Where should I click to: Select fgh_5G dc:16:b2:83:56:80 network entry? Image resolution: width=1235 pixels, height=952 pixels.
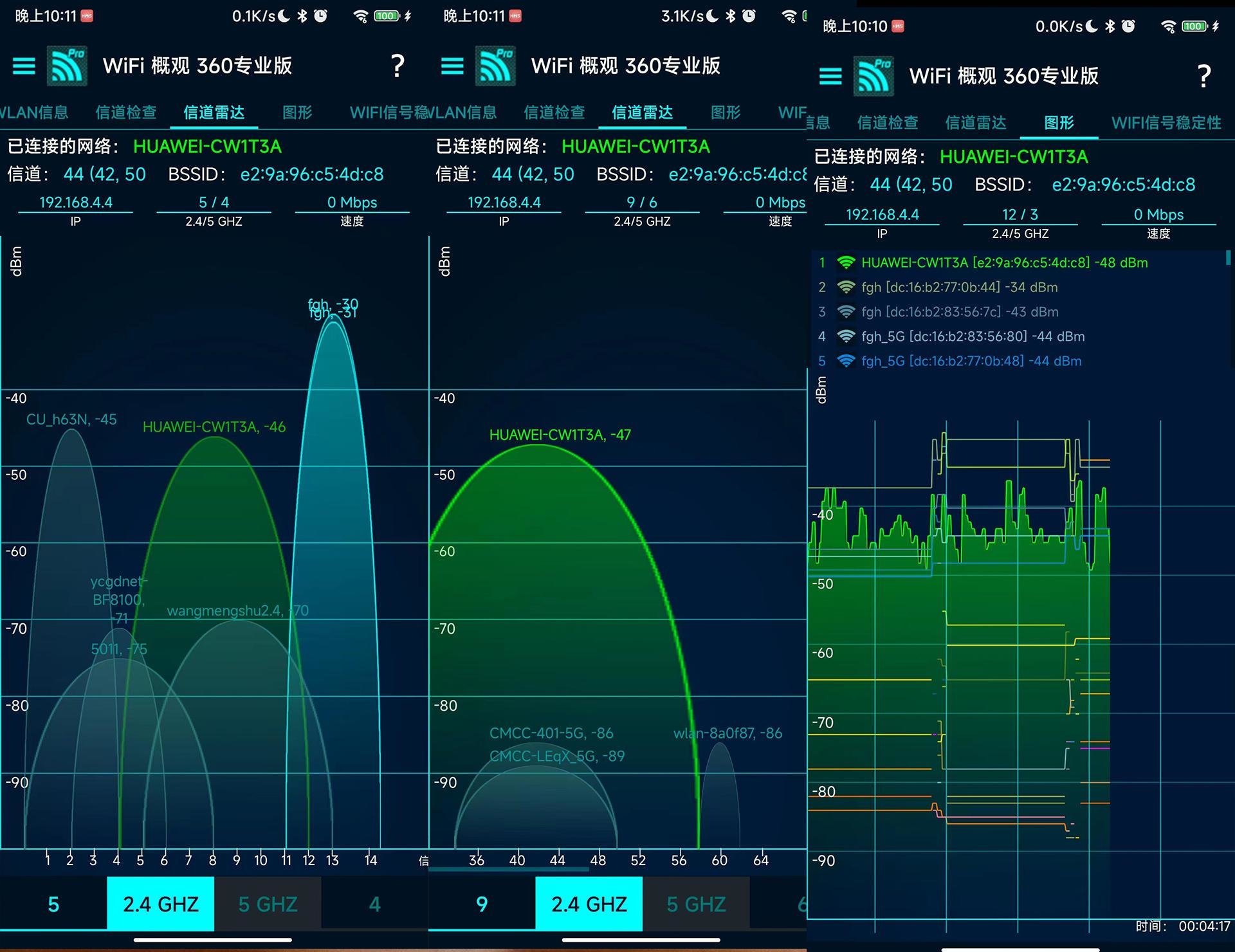click(973, 336)
